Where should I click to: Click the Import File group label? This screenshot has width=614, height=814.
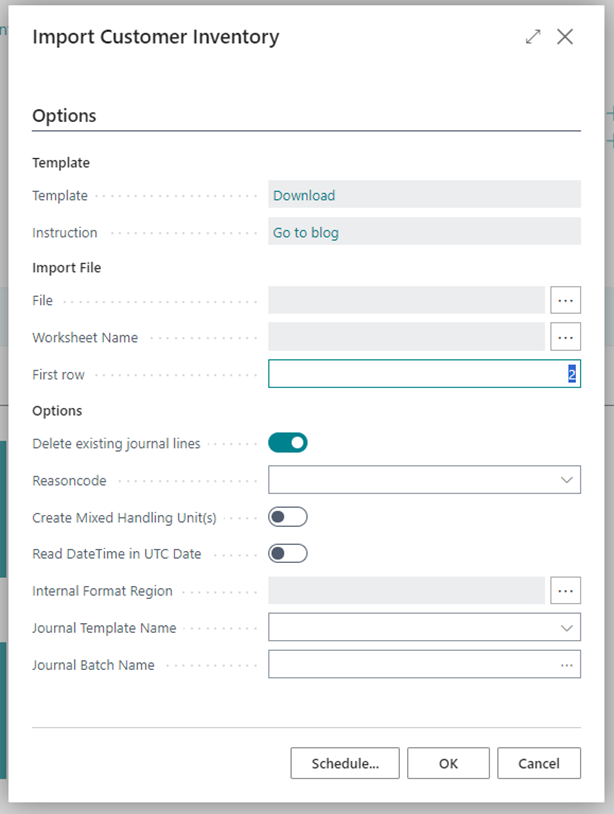[x=66, y=268]
